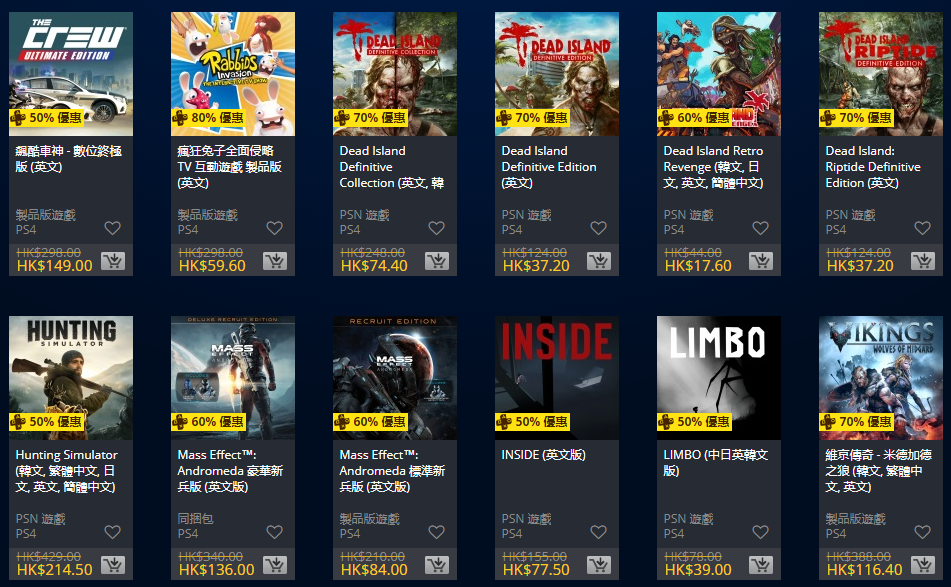This screenshot has width=951, height=587.
Task: Open the Dead Island Definitive Collection title link
Action: (392, 167)
